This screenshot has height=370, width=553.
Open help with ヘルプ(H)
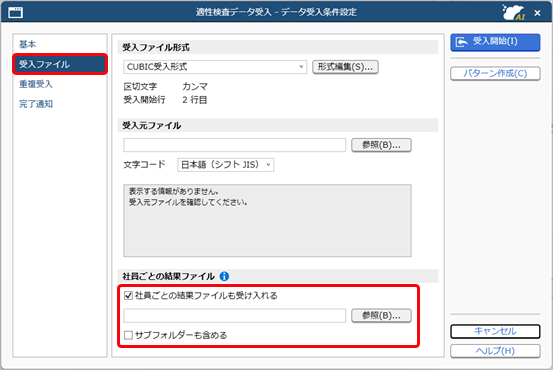pos(495,351)
